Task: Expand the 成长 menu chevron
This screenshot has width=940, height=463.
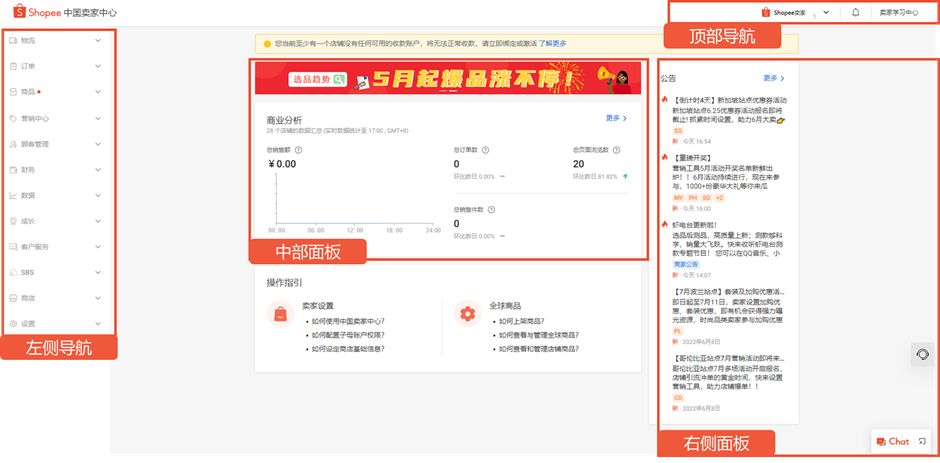Action: click(98, 221)
